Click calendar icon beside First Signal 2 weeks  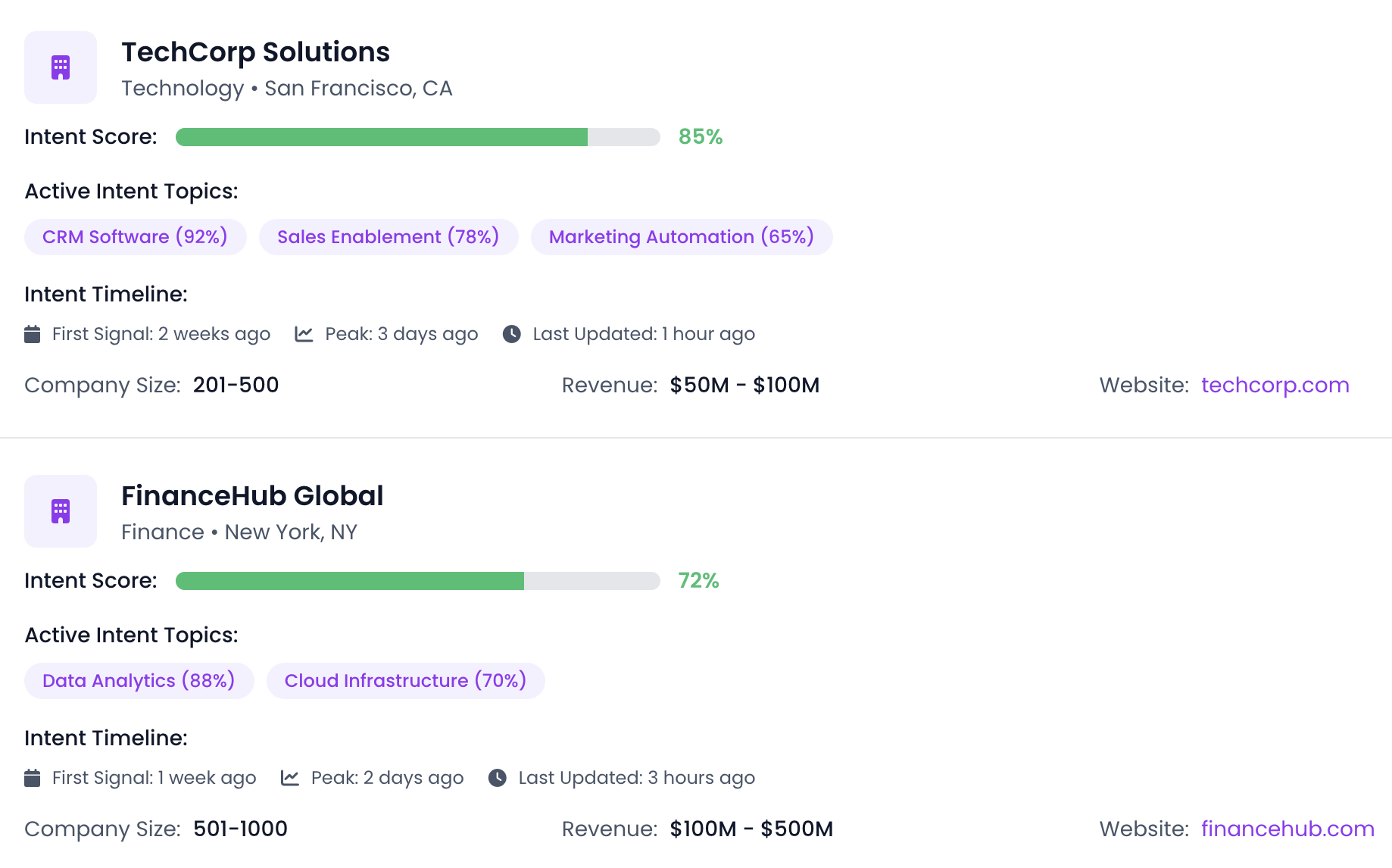(x=33, y=334)
